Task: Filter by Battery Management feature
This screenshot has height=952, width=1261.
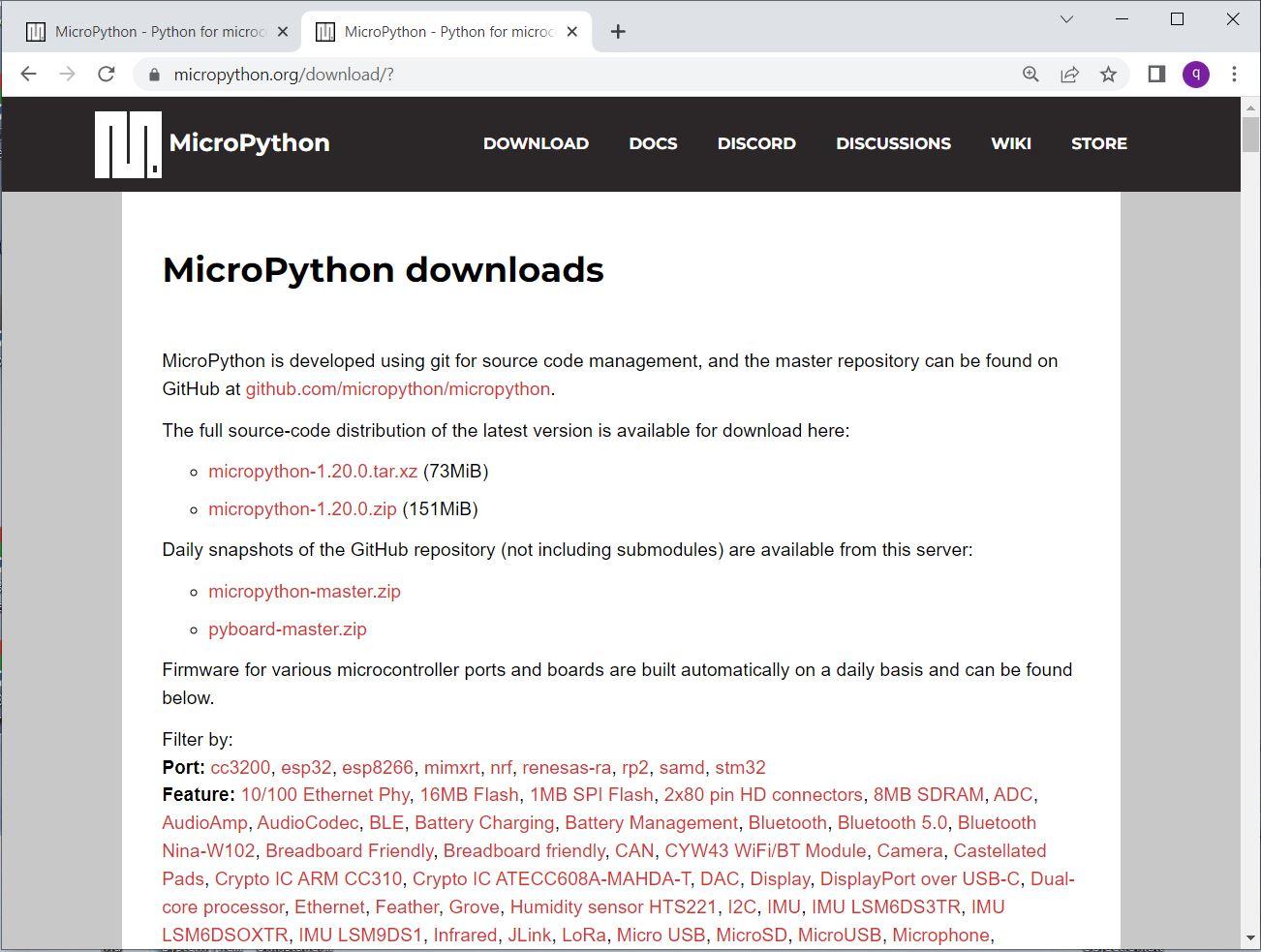Action: [x=652, y=823]
